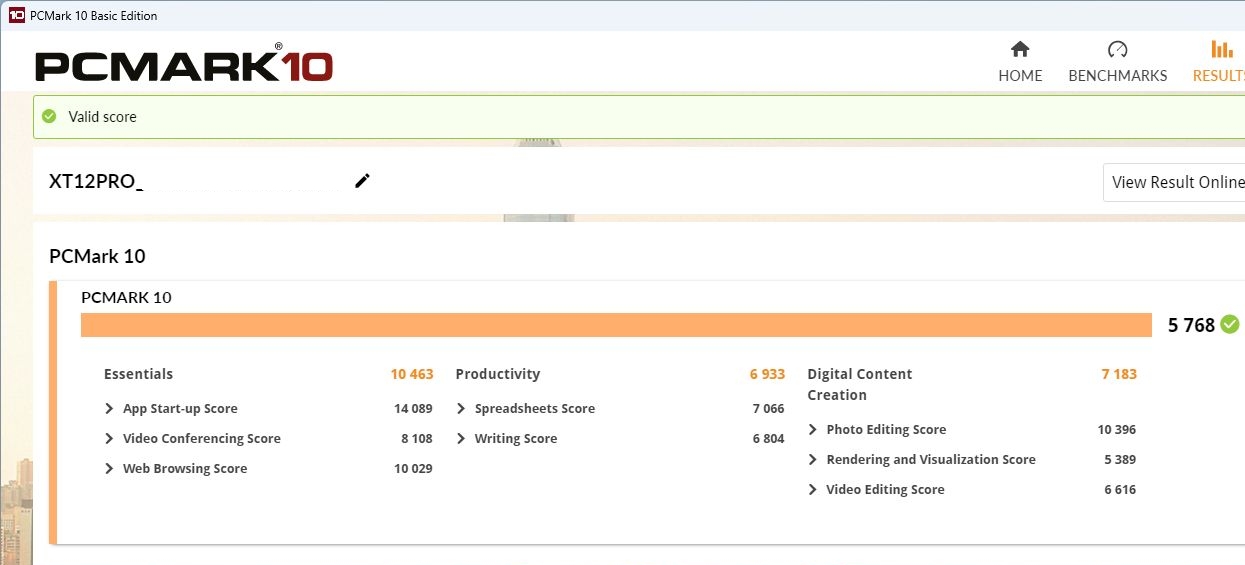
Task: Click the XT12PRO_ result name
Action: pyautogui.click(x=96, y=181)
